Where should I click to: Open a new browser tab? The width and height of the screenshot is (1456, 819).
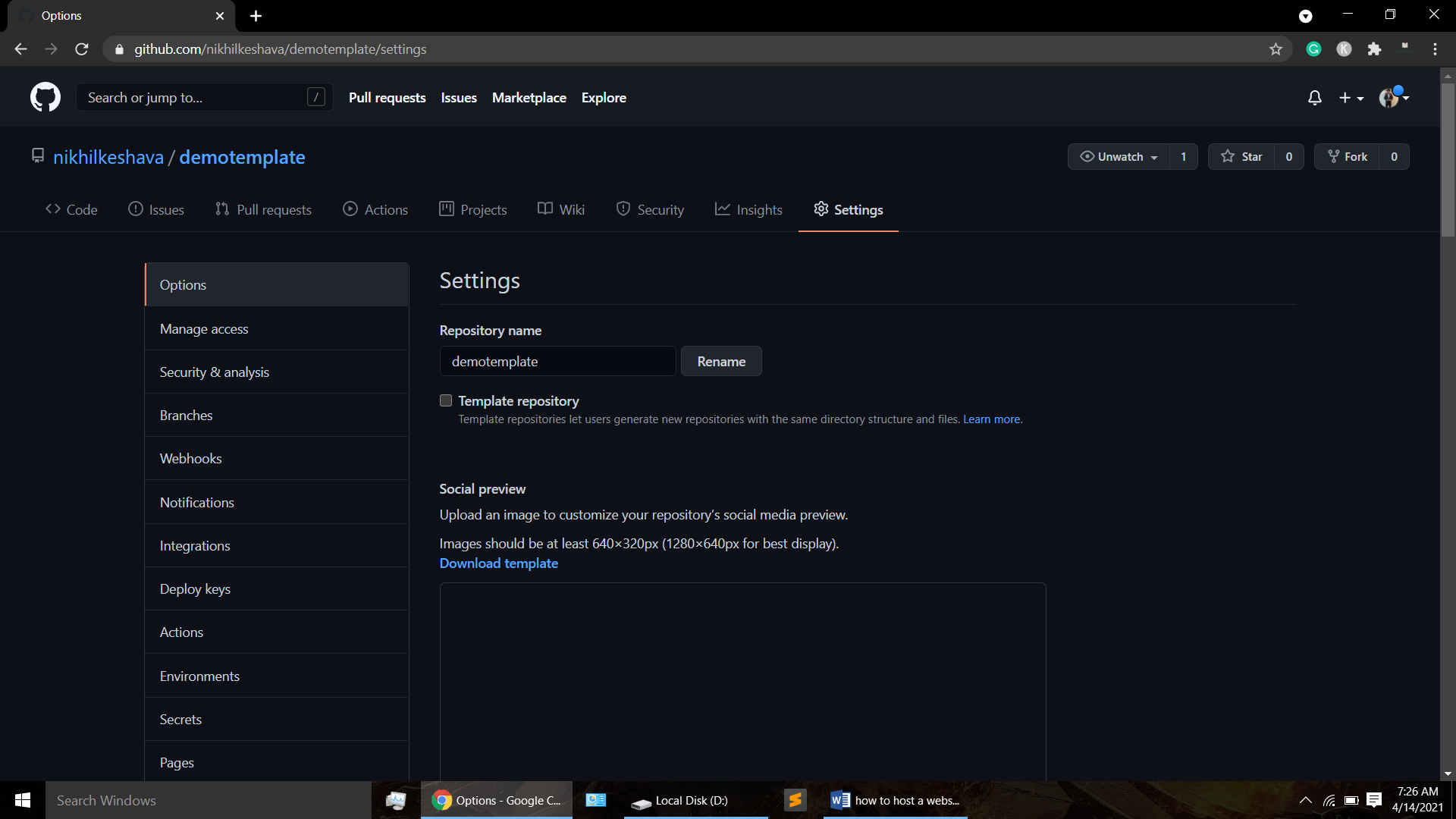(x=256, y=16)
